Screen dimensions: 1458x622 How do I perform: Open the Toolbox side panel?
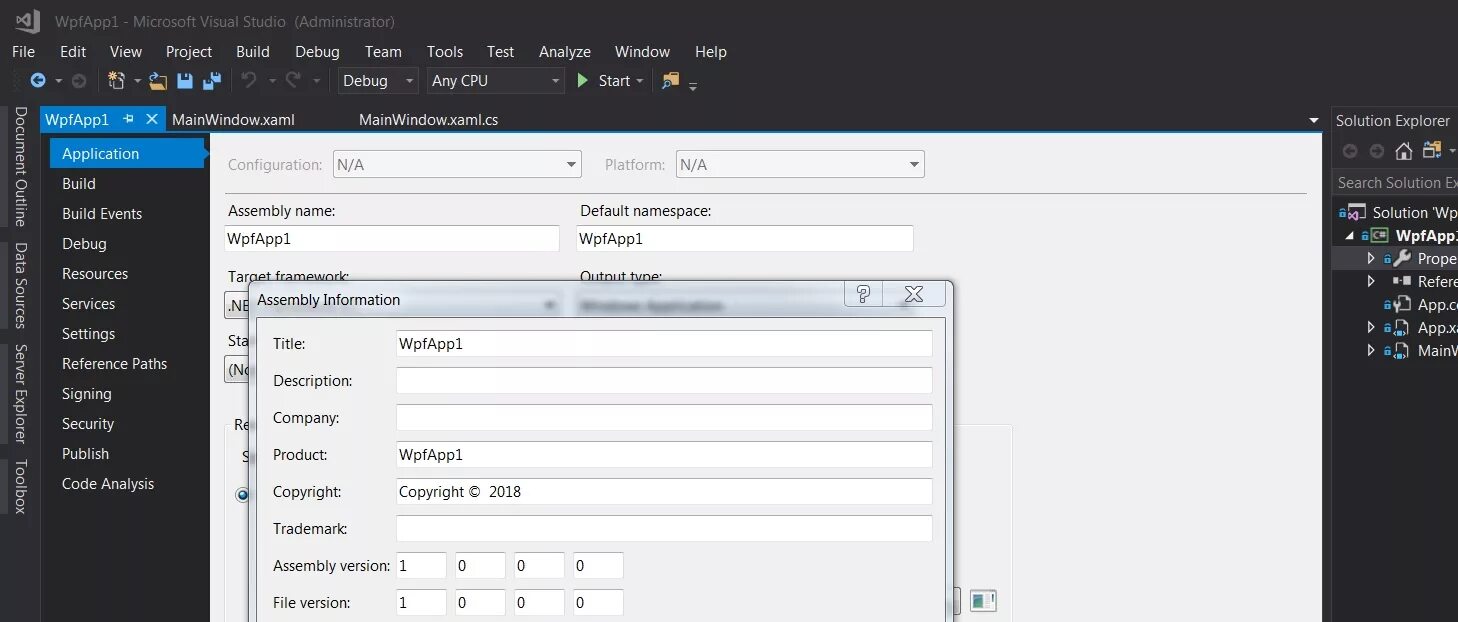click(20, 486)
